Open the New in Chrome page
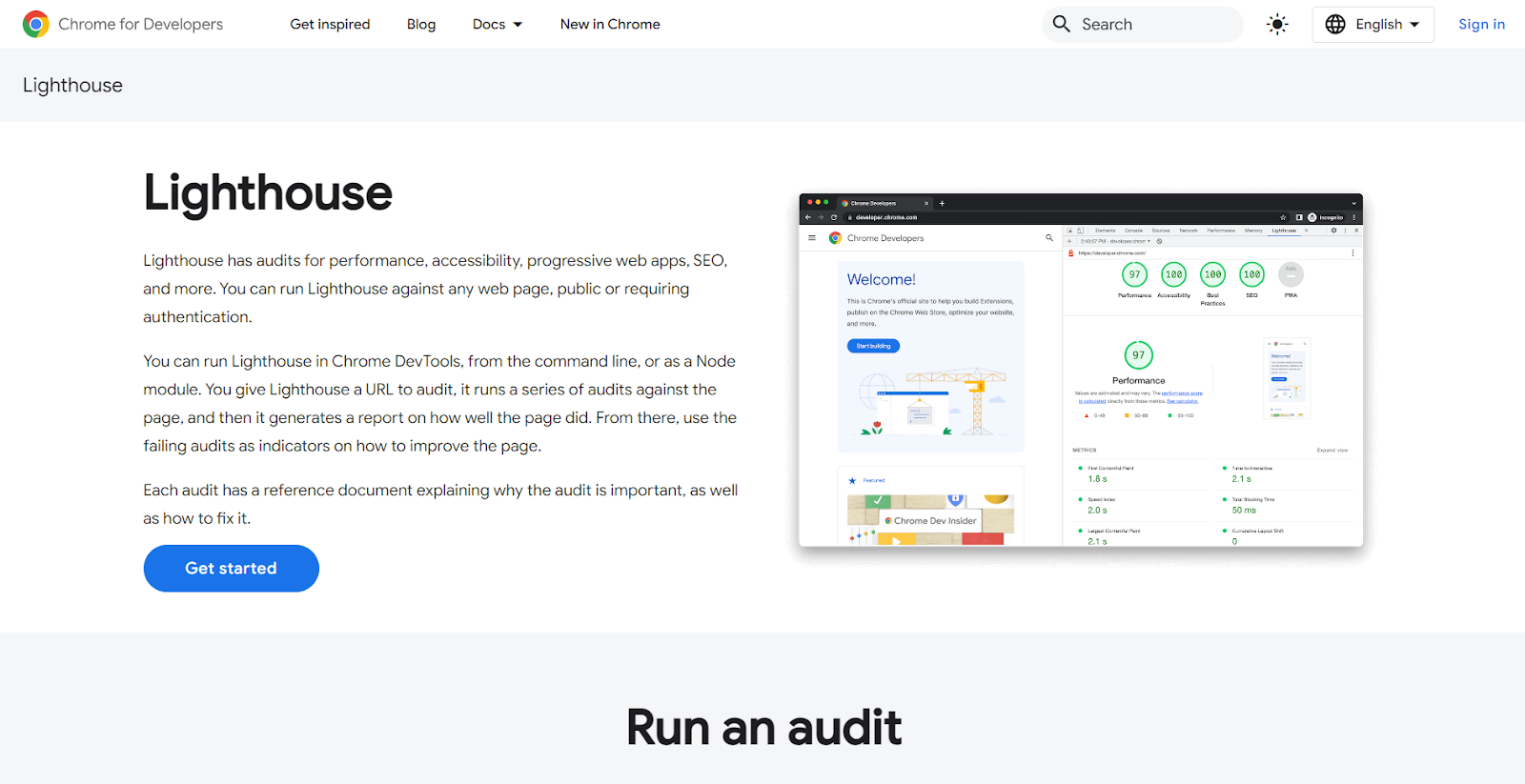The width and height of the screenshot is (1525, 784). click(x=610, y=24)
